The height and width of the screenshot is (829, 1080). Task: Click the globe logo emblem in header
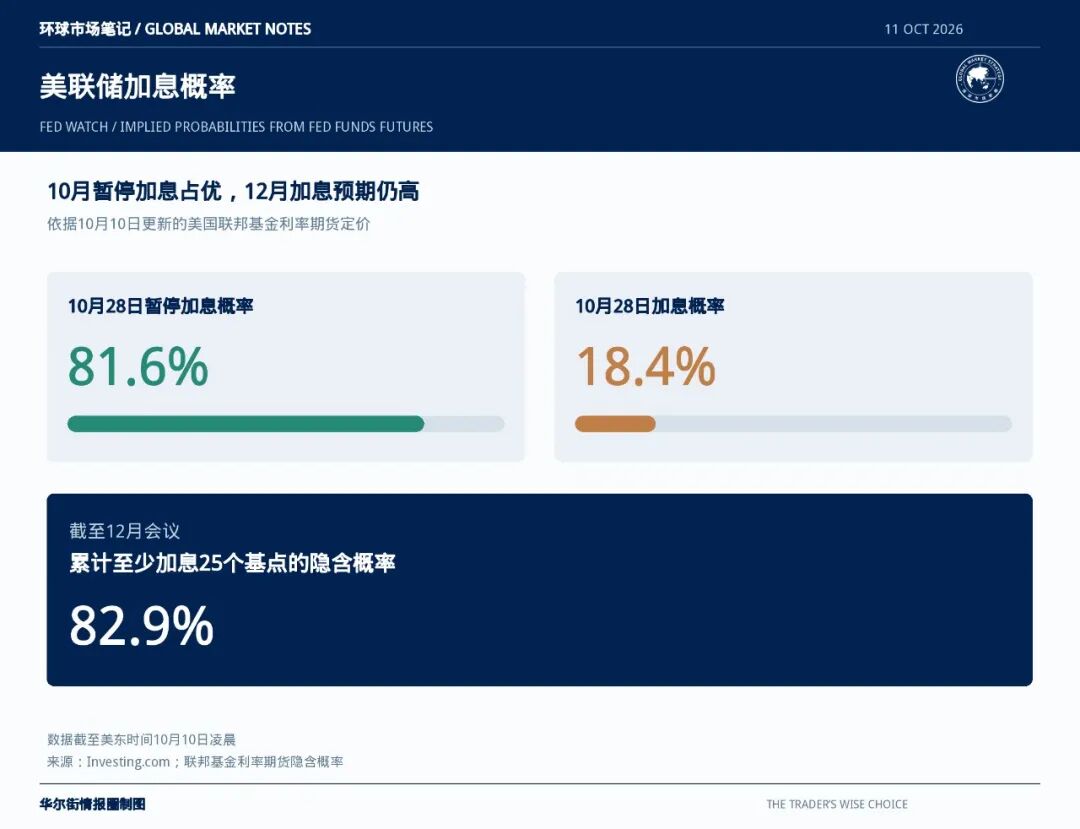point(979,79)
